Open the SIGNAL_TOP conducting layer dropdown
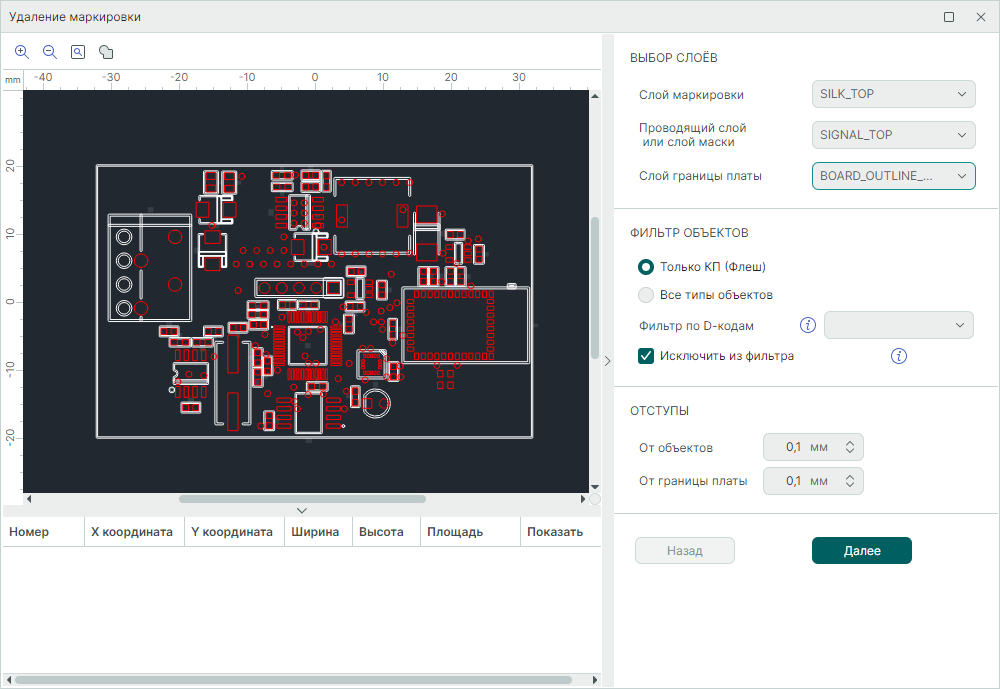1000x689 pixels. point(893,134)
